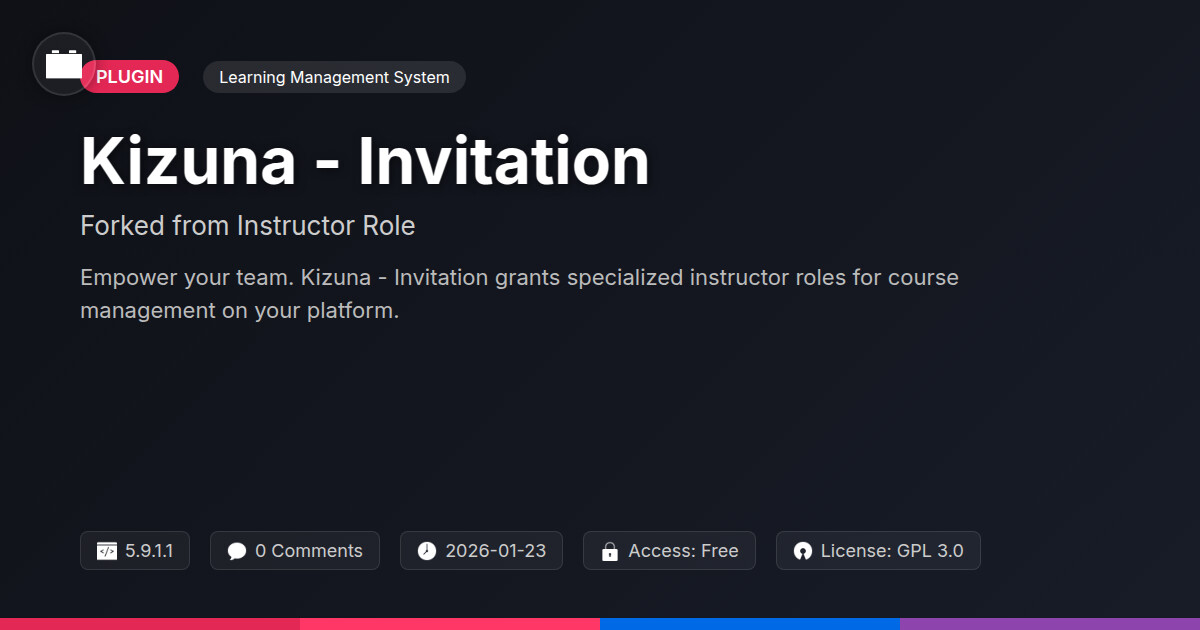Click the speech bubble comments icon
The width and height of the screenshot is (1200, 630).
(x=237, y=551)
